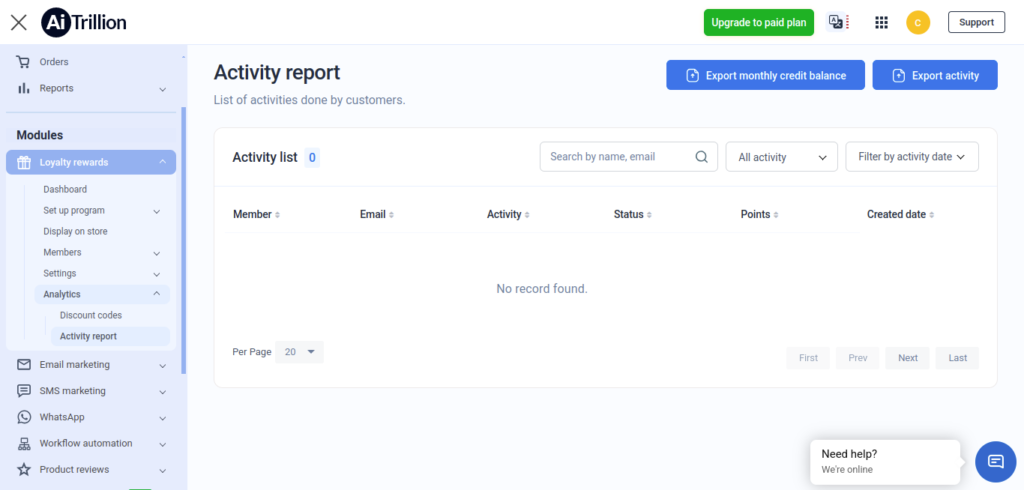The image size is (1024, 490).
Task: Click the Email marketing envelope icon
Action: tap(24, 365)
